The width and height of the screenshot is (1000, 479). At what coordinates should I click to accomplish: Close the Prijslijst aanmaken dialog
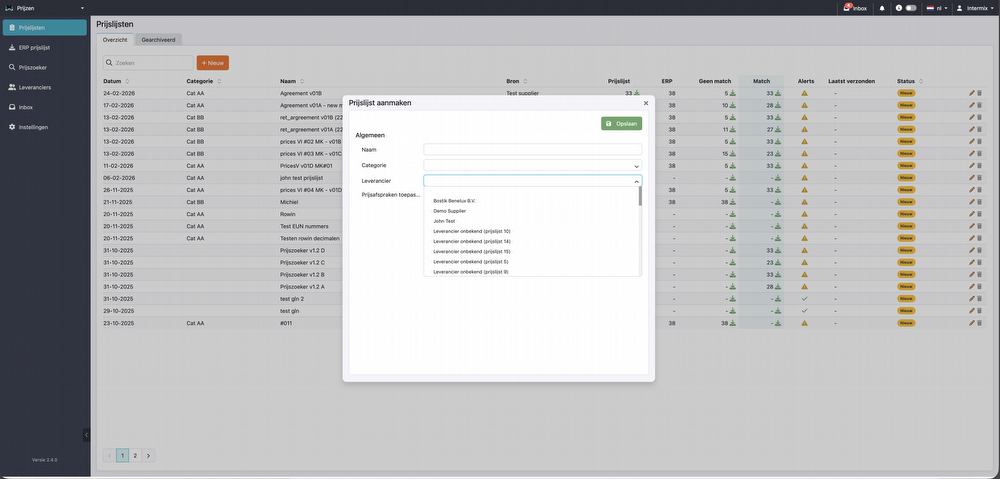click(x=645, y=103)
